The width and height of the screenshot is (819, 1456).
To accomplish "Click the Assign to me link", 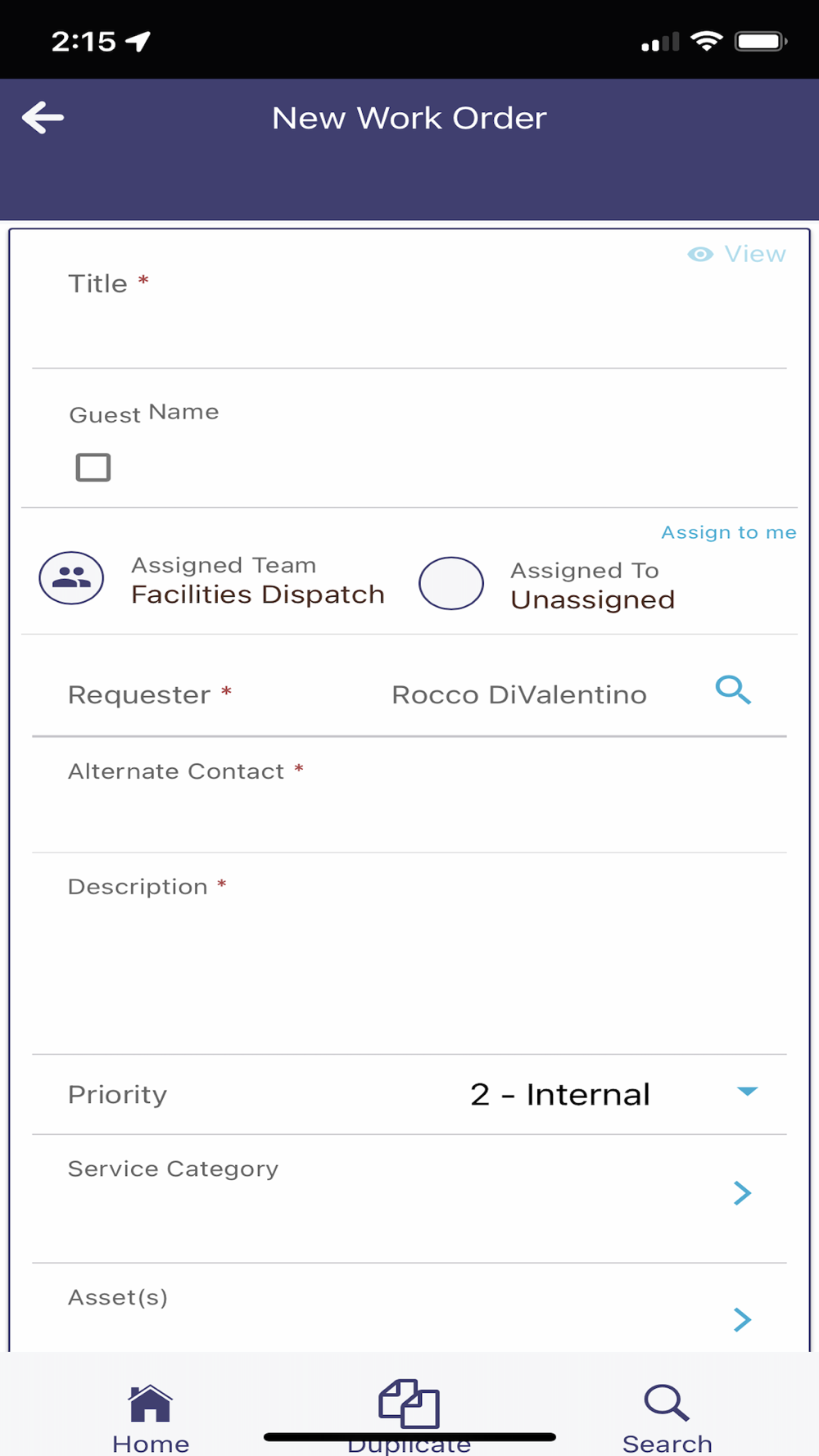I will [x=728, y=532].
